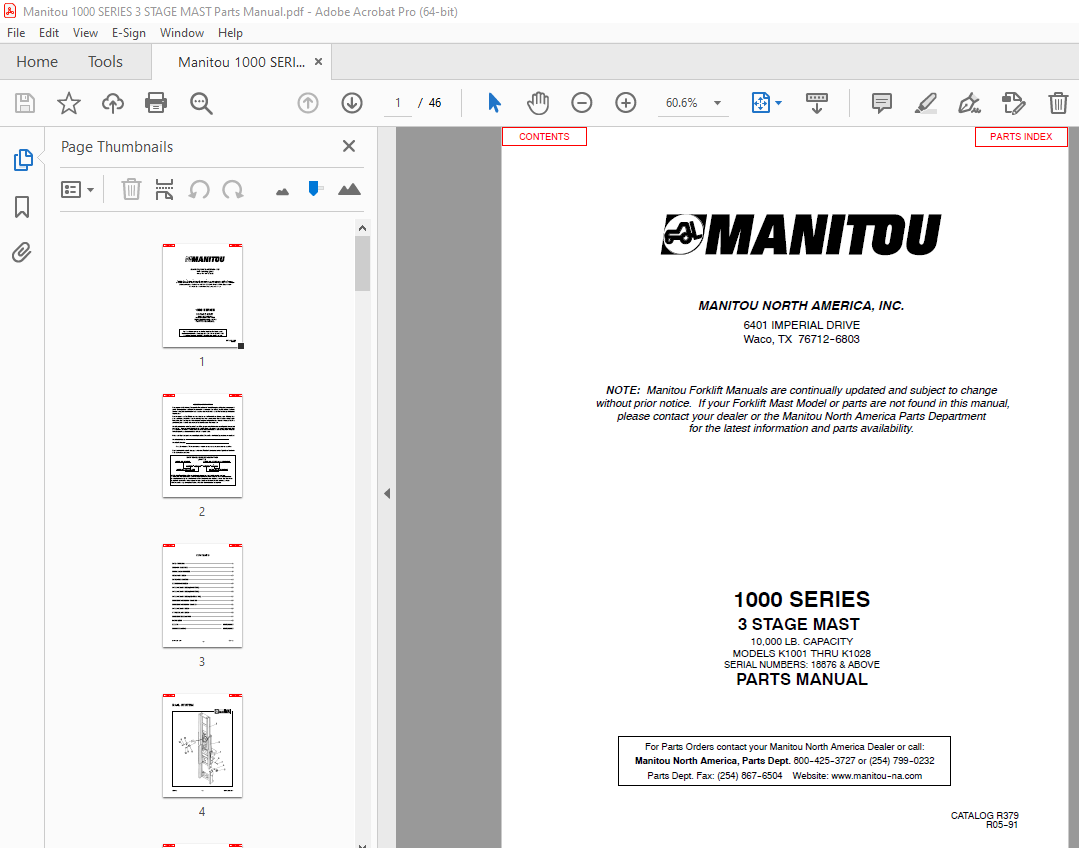Select page 4 thumbnail
The height and width of the screenshot is (848, 1079).
(202, 745)
